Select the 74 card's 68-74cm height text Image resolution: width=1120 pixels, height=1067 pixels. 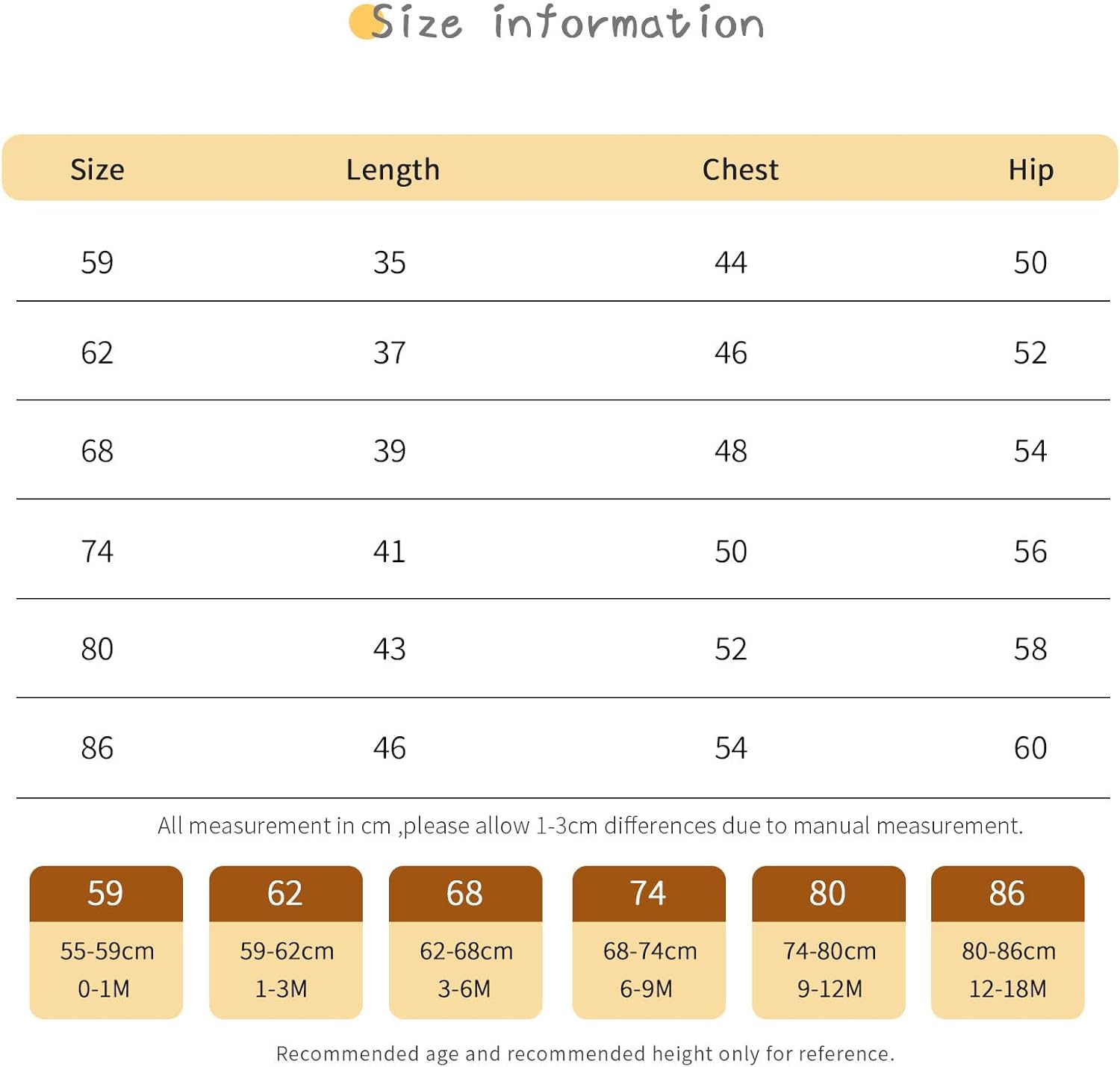tap(650, 951)
